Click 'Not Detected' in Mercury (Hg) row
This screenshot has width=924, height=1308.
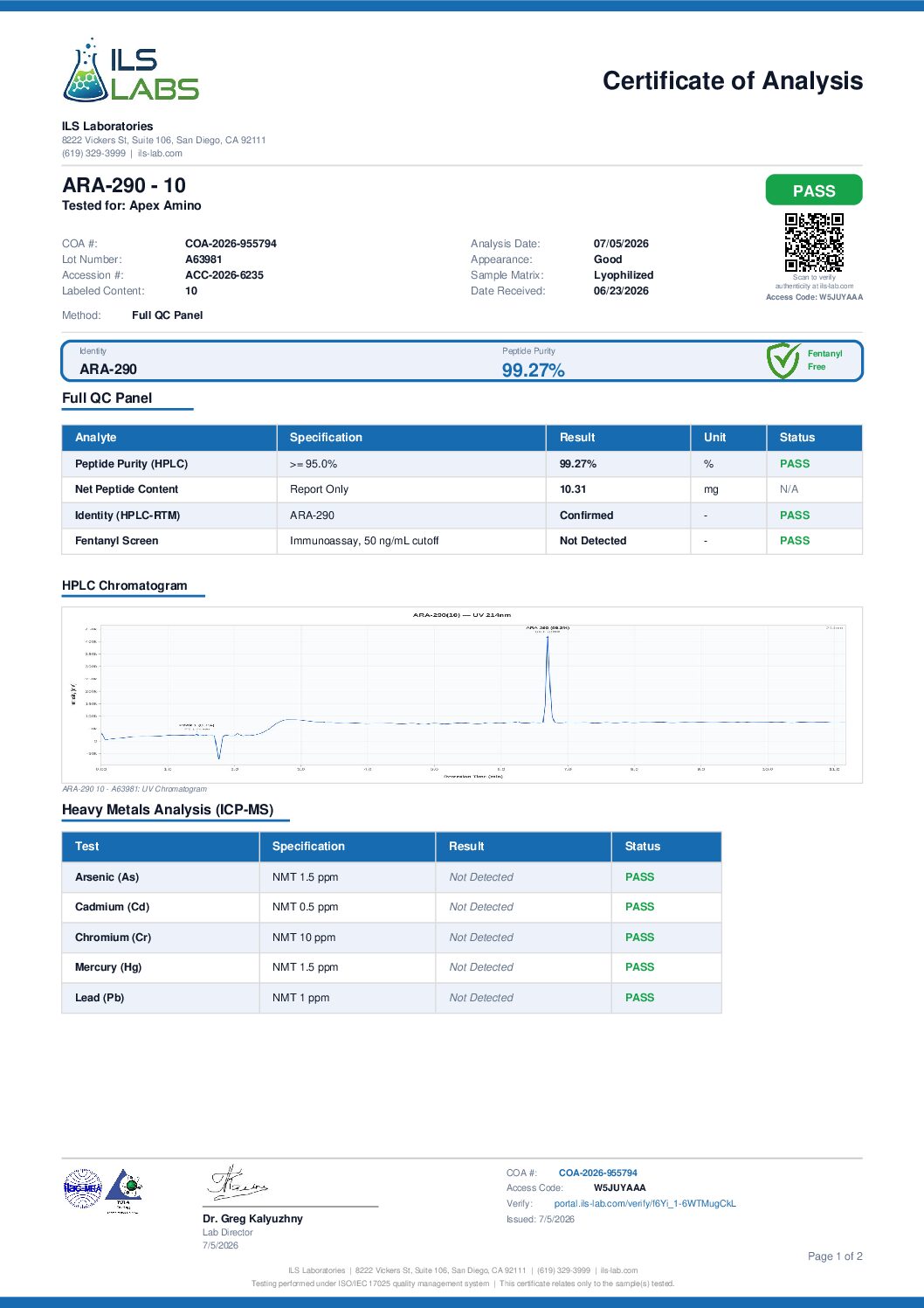(x=481, y=967)
